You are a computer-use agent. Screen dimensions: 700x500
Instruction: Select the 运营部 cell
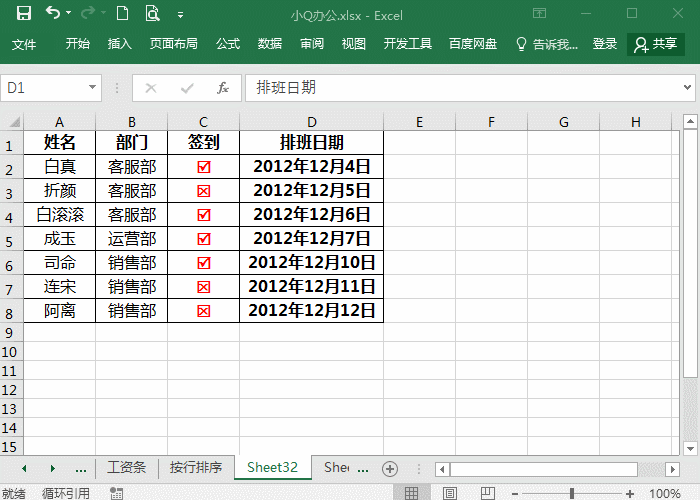pyautogui.click(x=132, y=239)
